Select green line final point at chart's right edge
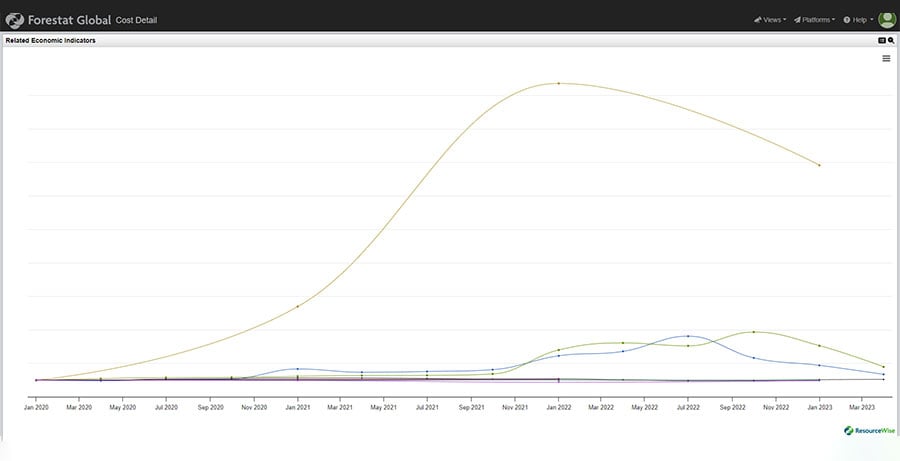The width and height of the screenshot is (900, 461). coord(883,366)
